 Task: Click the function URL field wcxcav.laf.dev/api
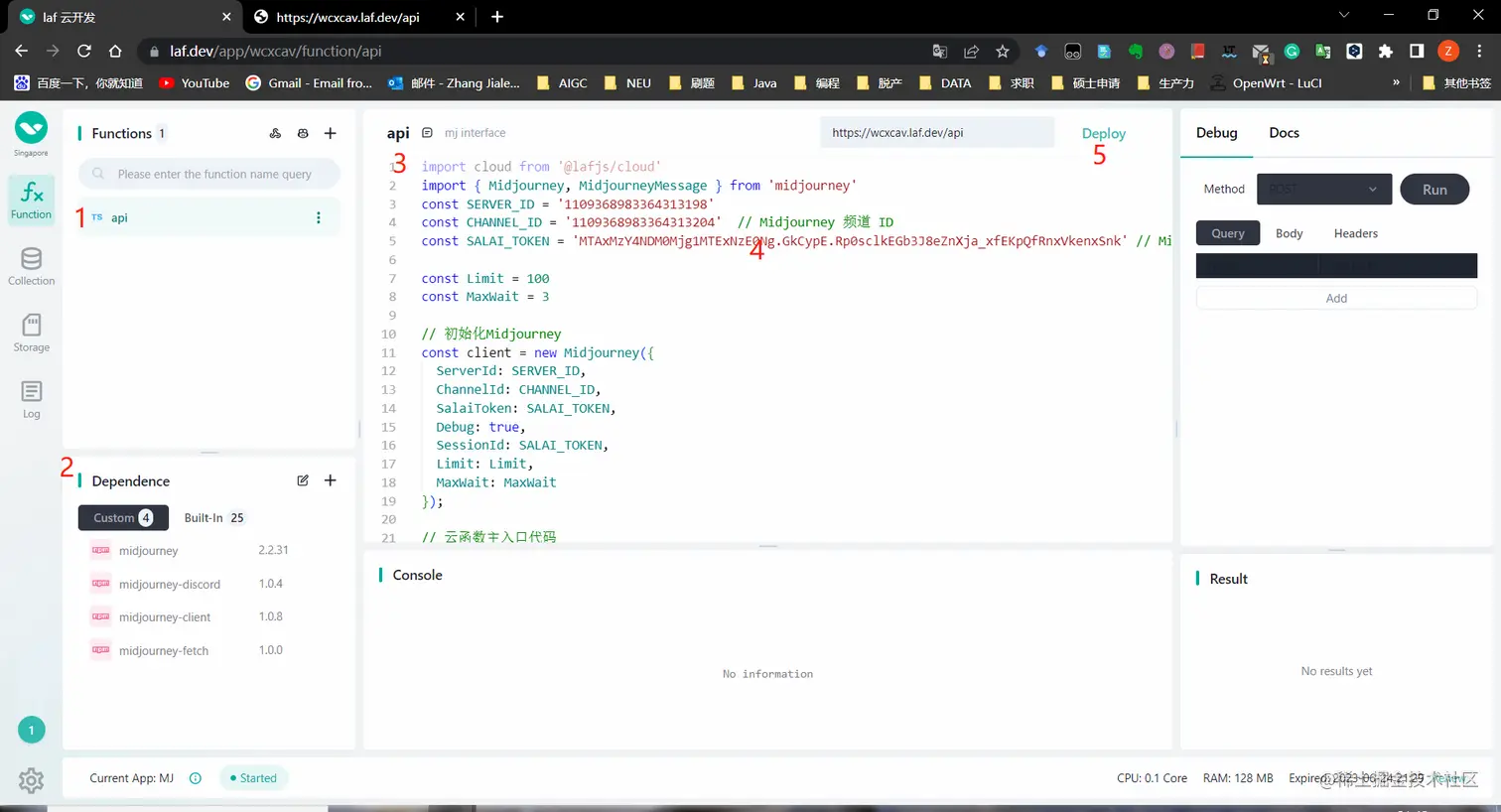pos(937,132)
